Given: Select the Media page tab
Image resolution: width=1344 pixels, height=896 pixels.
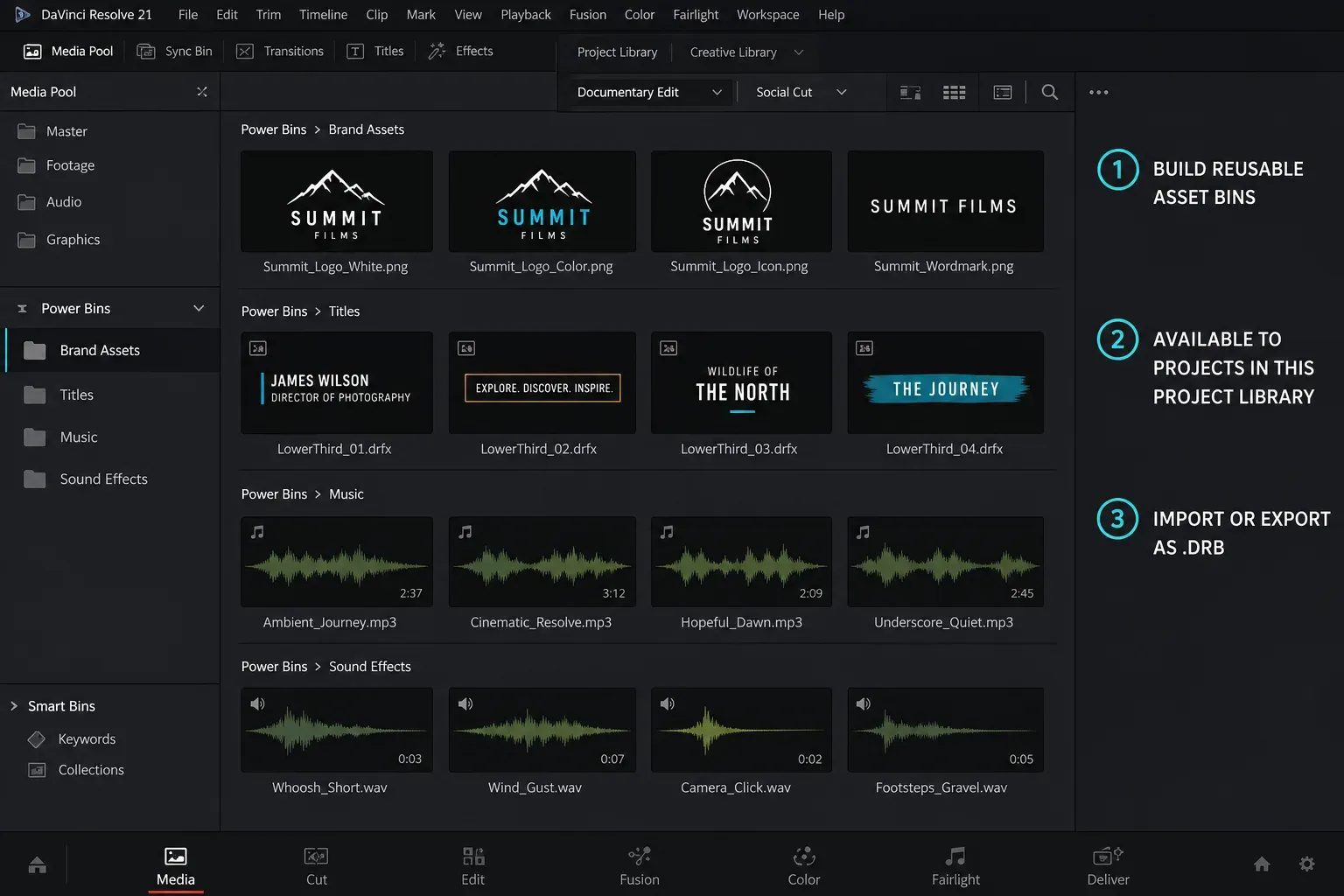Looking at the screenshot, I should 176,866.
